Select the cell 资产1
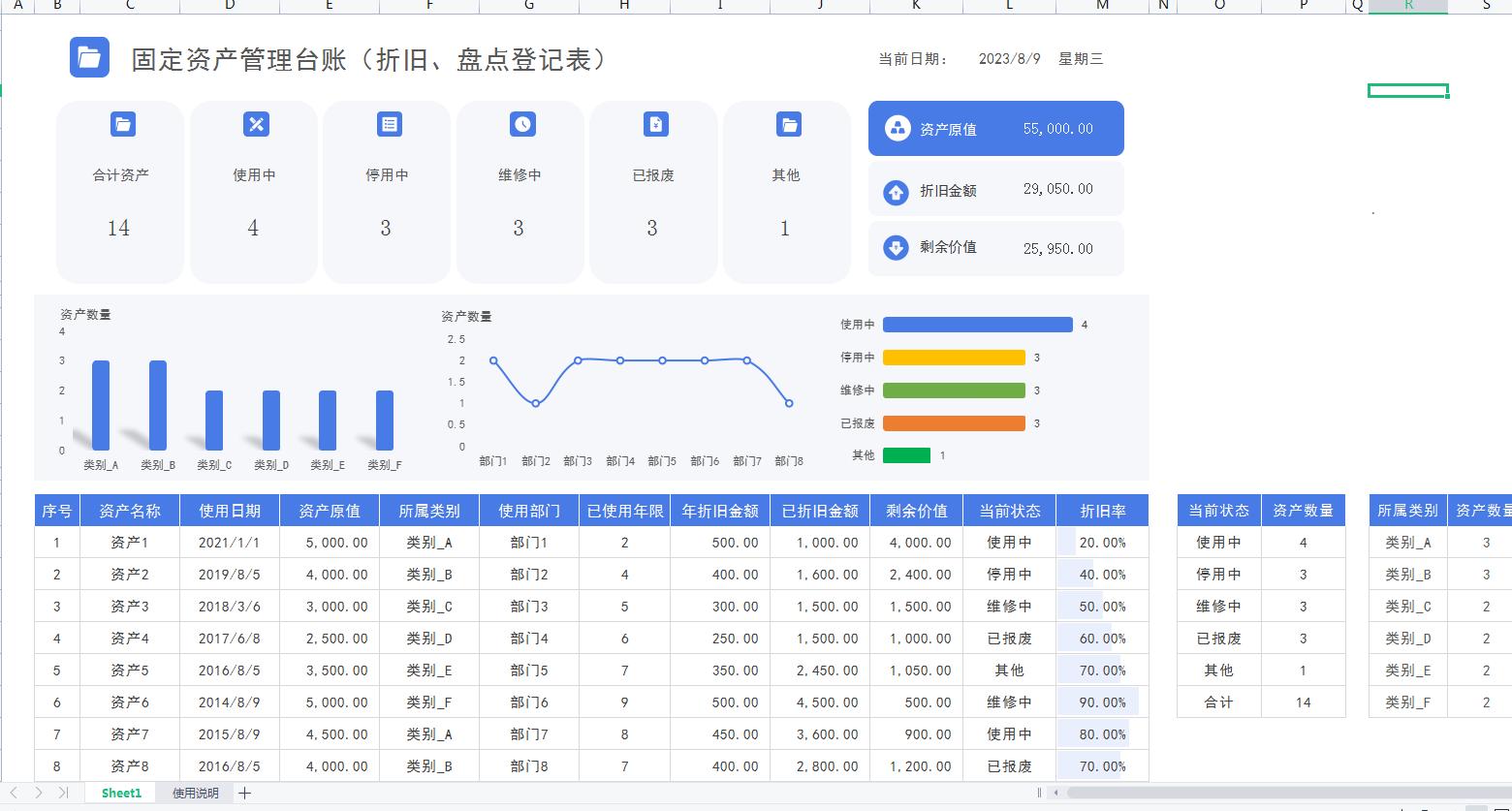 [130, 543]
